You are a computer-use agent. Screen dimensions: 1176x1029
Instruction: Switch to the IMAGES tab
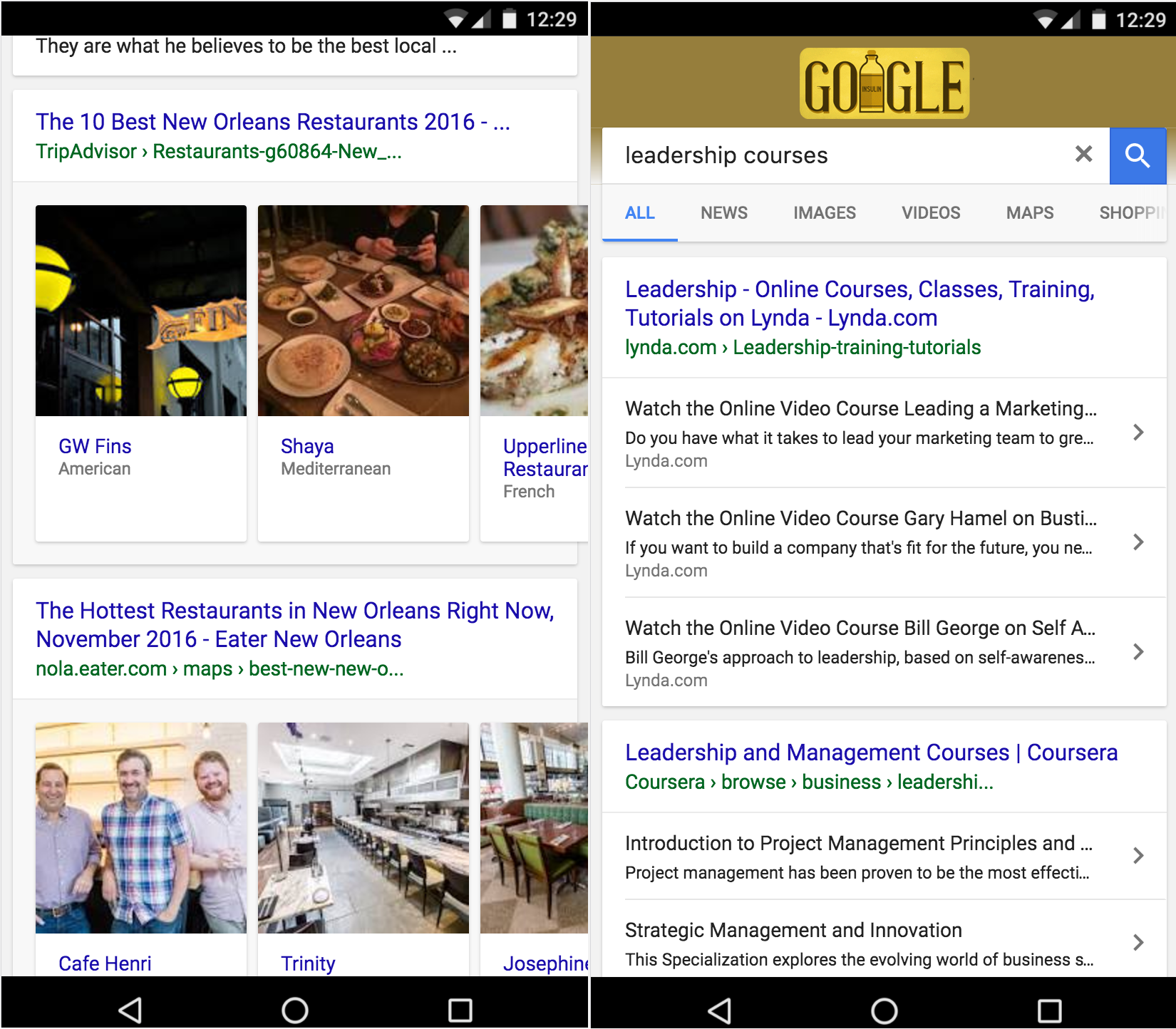pyautogui.click(x=825, y=213)
